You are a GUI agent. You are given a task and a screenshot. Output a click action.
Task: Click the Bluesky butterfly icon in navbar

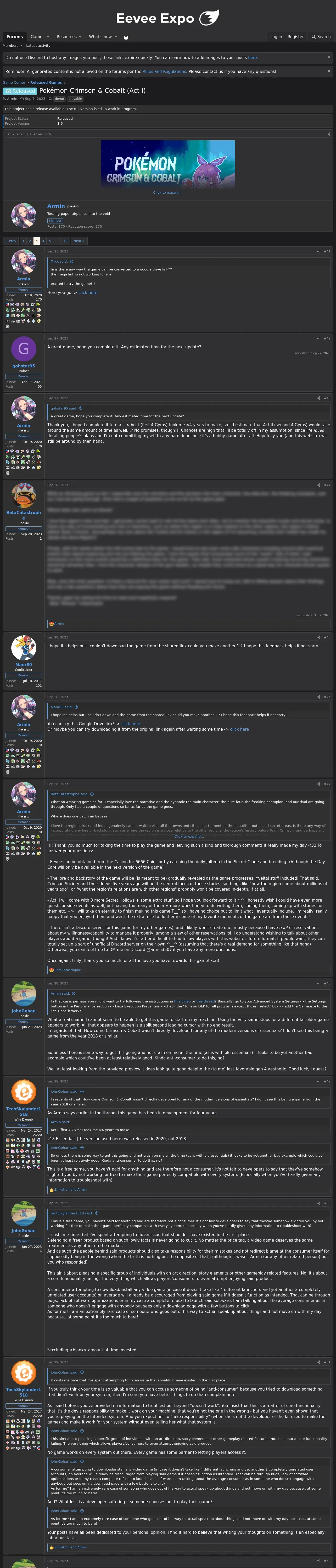126,37
